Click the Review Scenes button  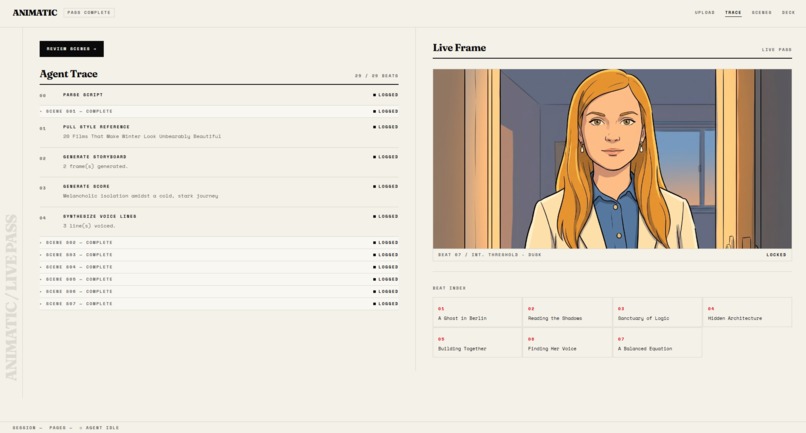[71, 49]
